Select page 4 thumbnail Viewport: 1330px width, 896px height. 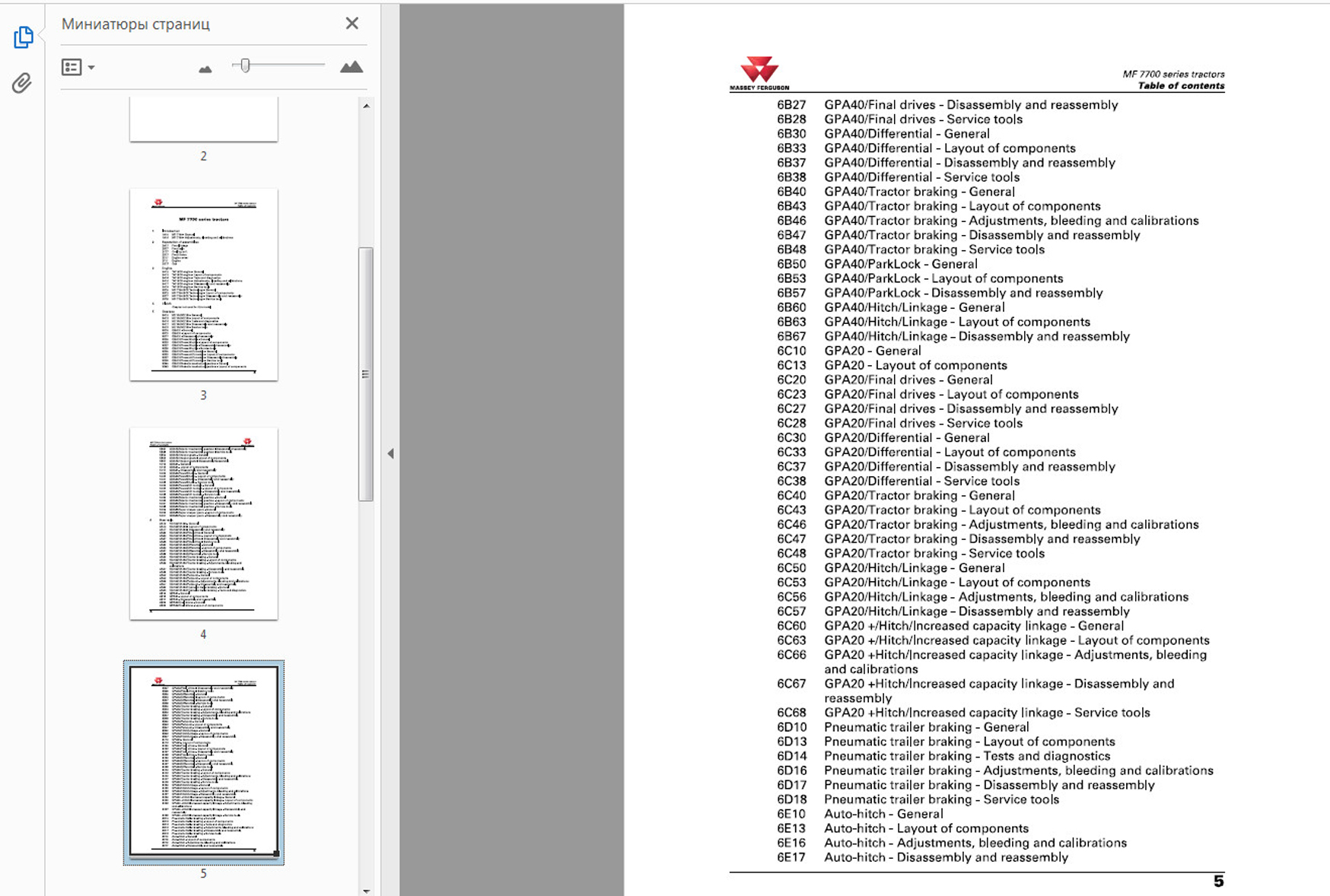tap(203, 523)
